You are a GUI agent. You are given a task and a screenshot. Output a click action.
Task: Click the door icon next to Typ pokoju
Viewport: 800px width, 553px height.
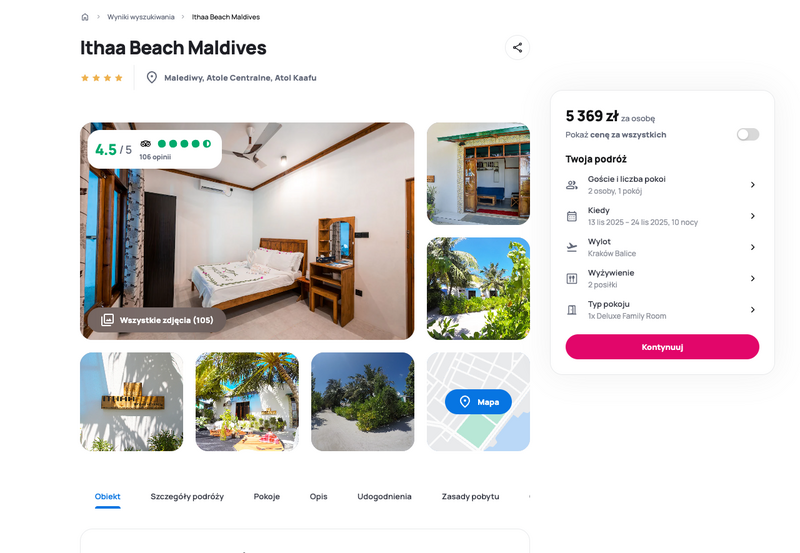(x=572, y=310)
